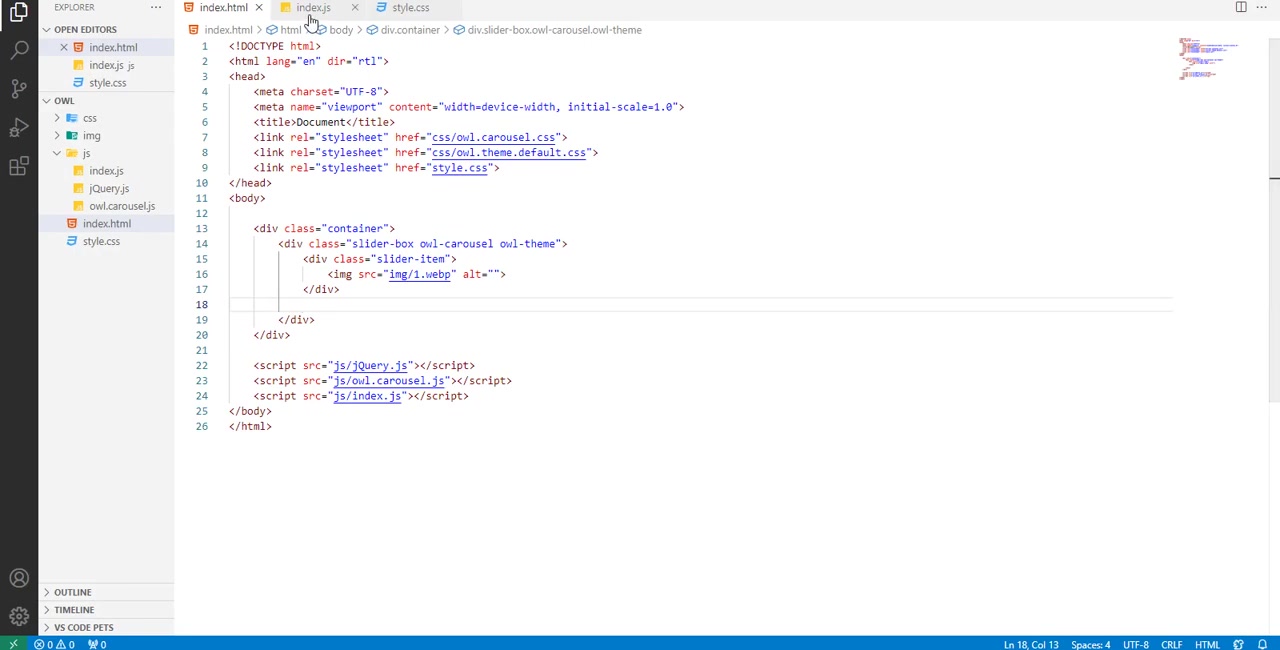Switch to the style.css tab
This screenshot has width=1280, height=650.
pos(410,8)
